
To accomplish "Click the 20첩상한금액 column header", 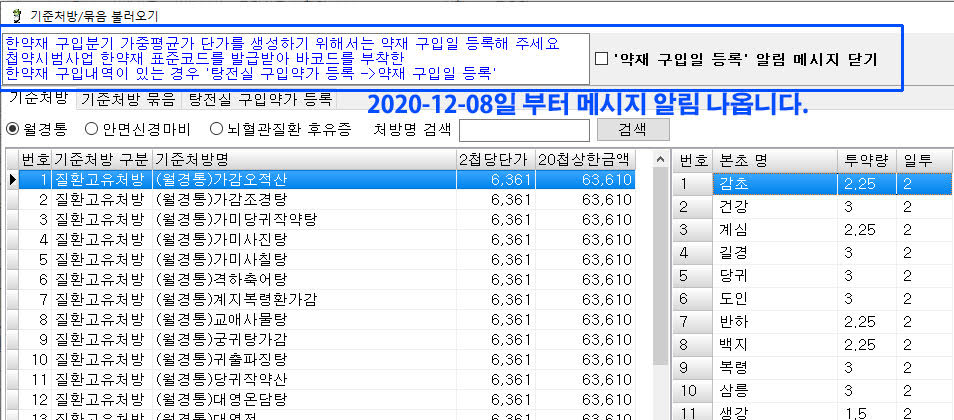I will (x=584, y=159).
